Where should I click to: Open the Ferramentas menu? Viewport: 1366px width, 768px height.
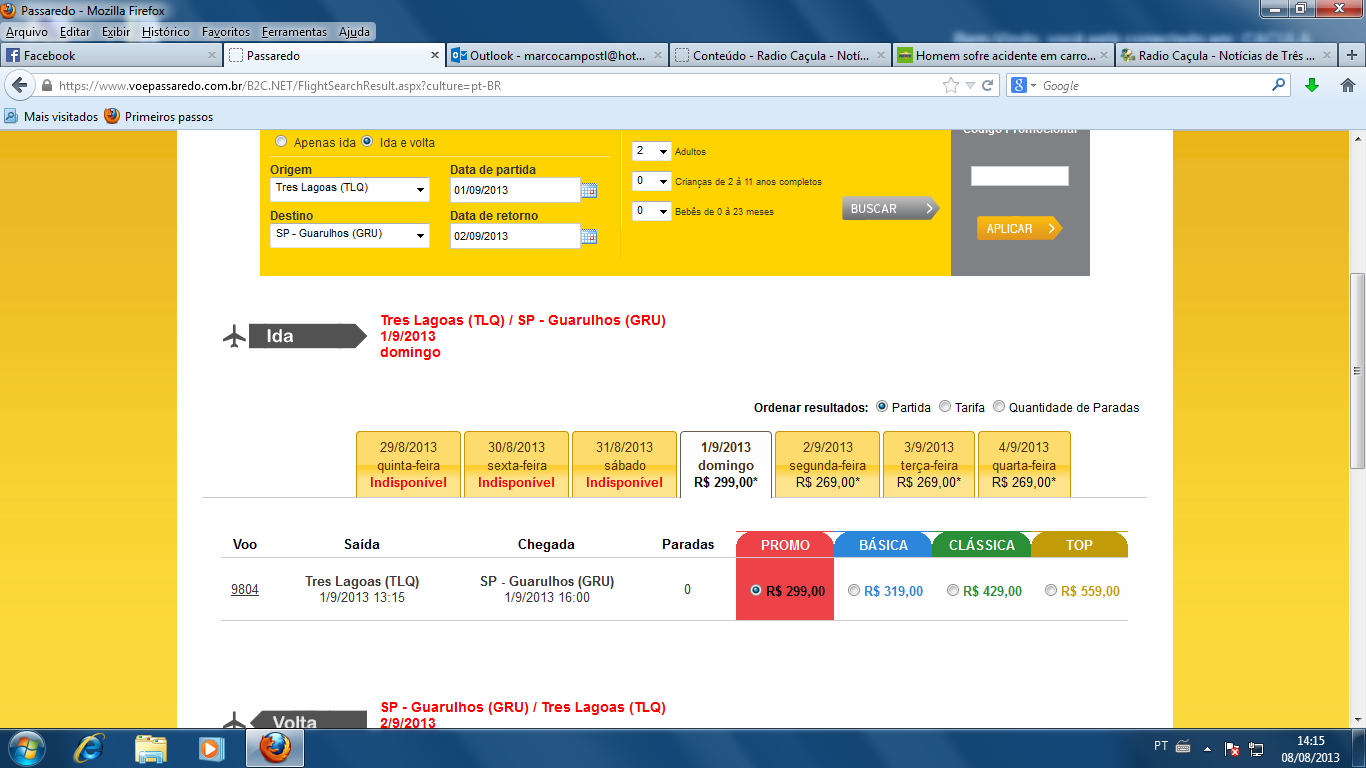[x=294, y=32]
